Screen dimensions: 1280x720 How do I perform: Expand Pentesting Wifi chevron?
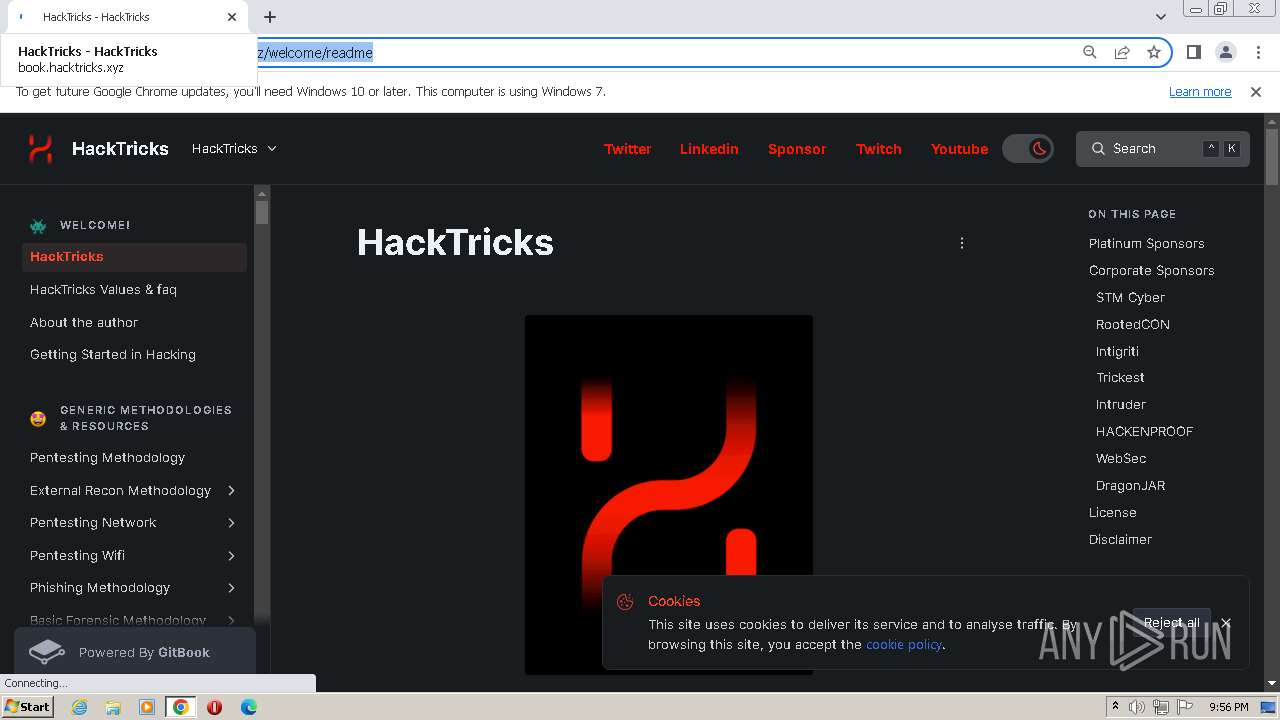tap(231, 555)
